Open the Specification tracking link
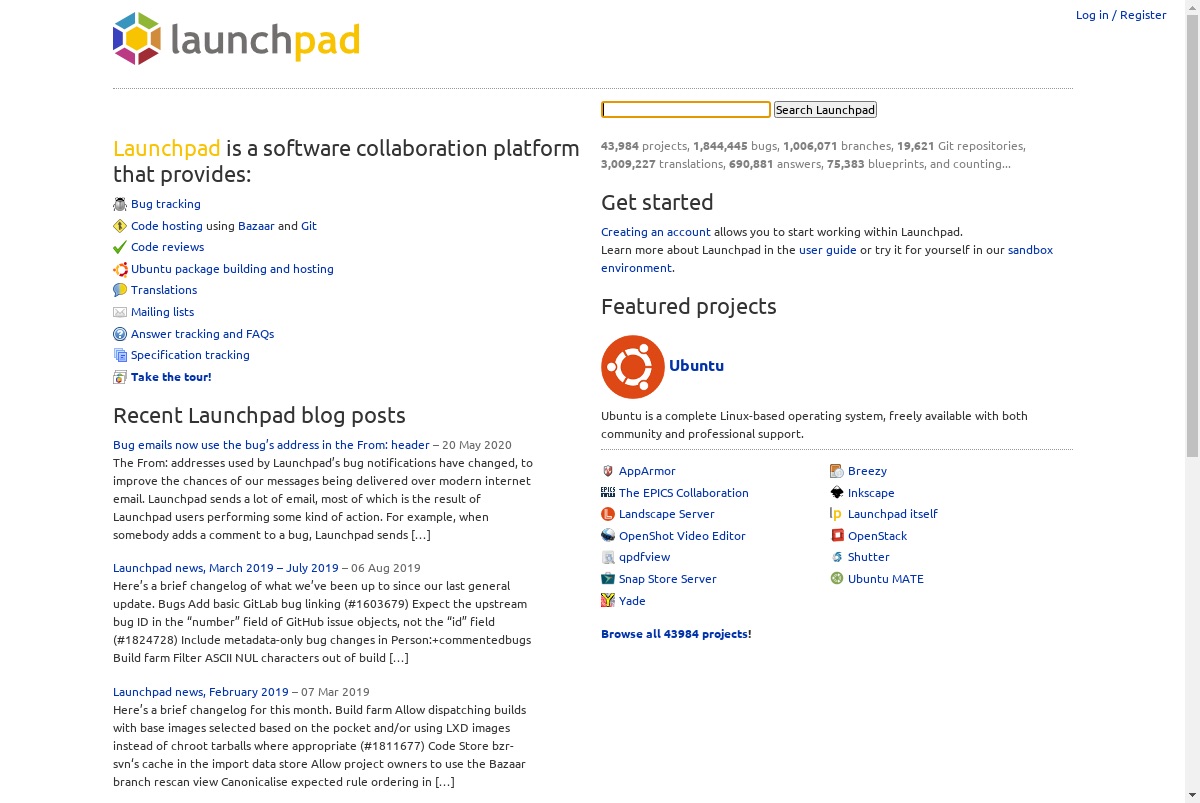 (190, 355)
